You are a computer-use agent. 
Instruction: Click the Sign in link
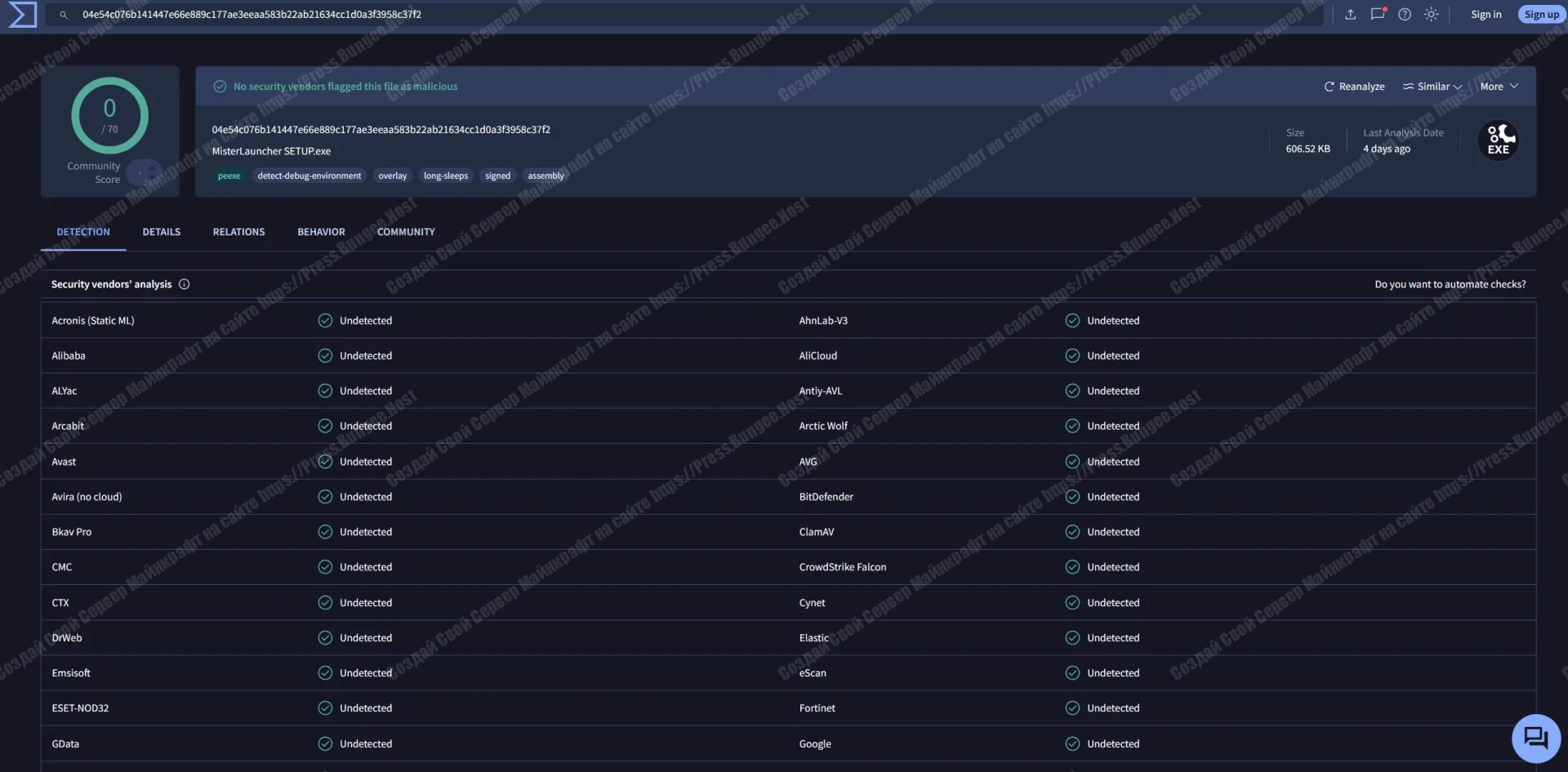point(1486,15)
